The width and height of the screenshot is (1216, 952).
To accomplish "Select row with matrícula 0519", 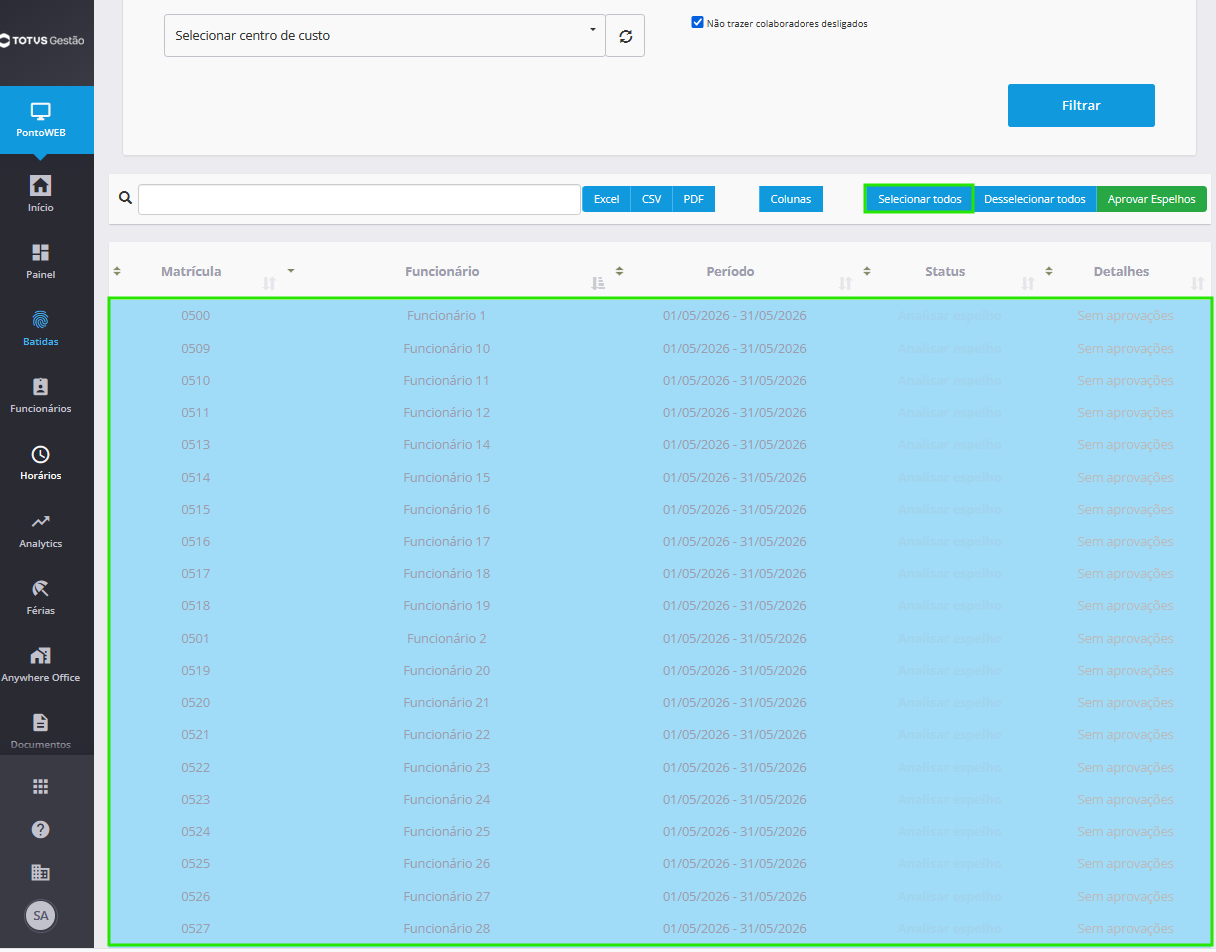I will tap(660, 670).
